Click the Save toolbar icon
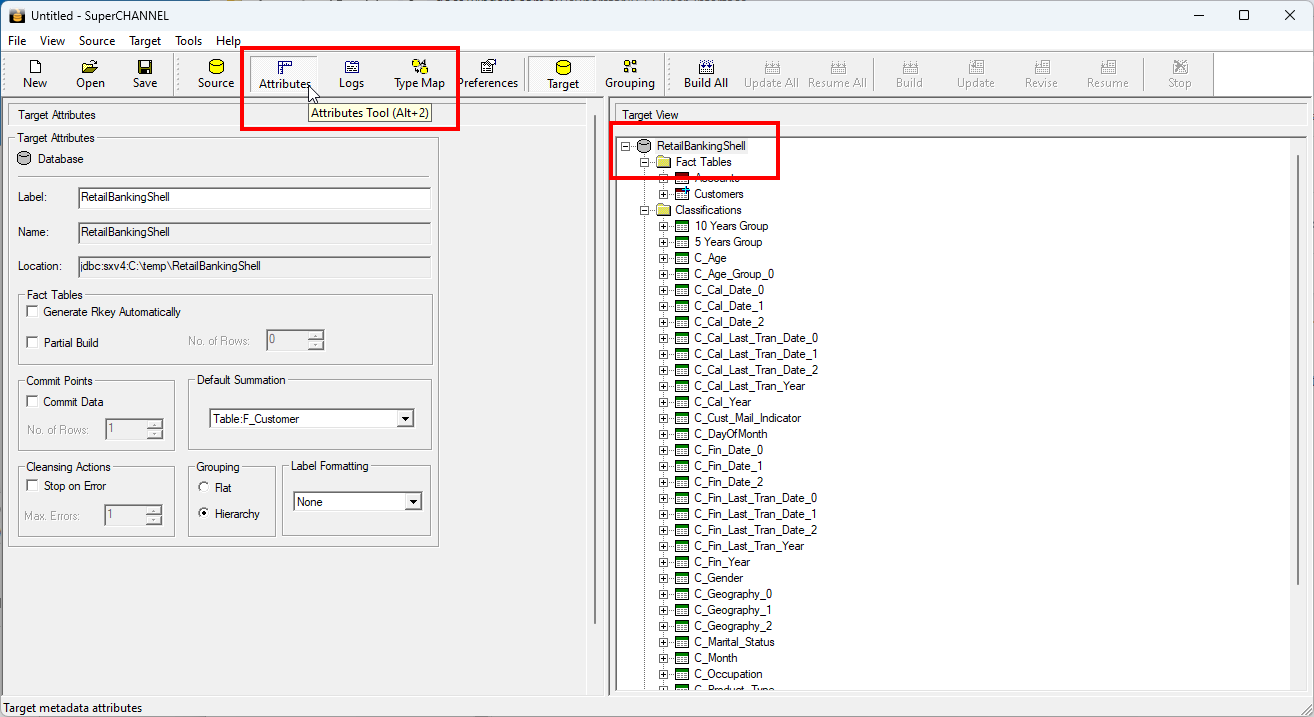The image size is (1314, 717). (145, 73)
